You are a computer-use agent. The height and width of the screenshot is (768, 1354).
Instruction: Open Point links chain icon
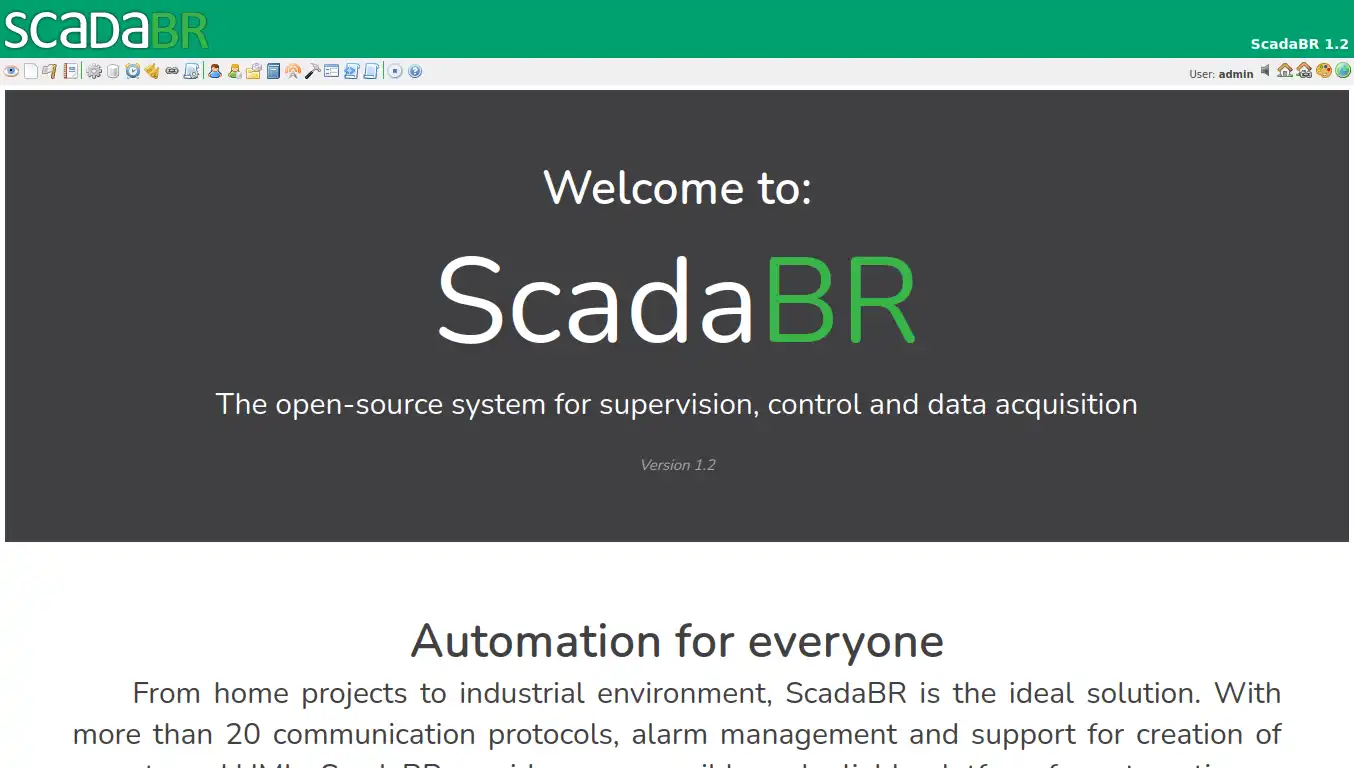click(172, 71)
